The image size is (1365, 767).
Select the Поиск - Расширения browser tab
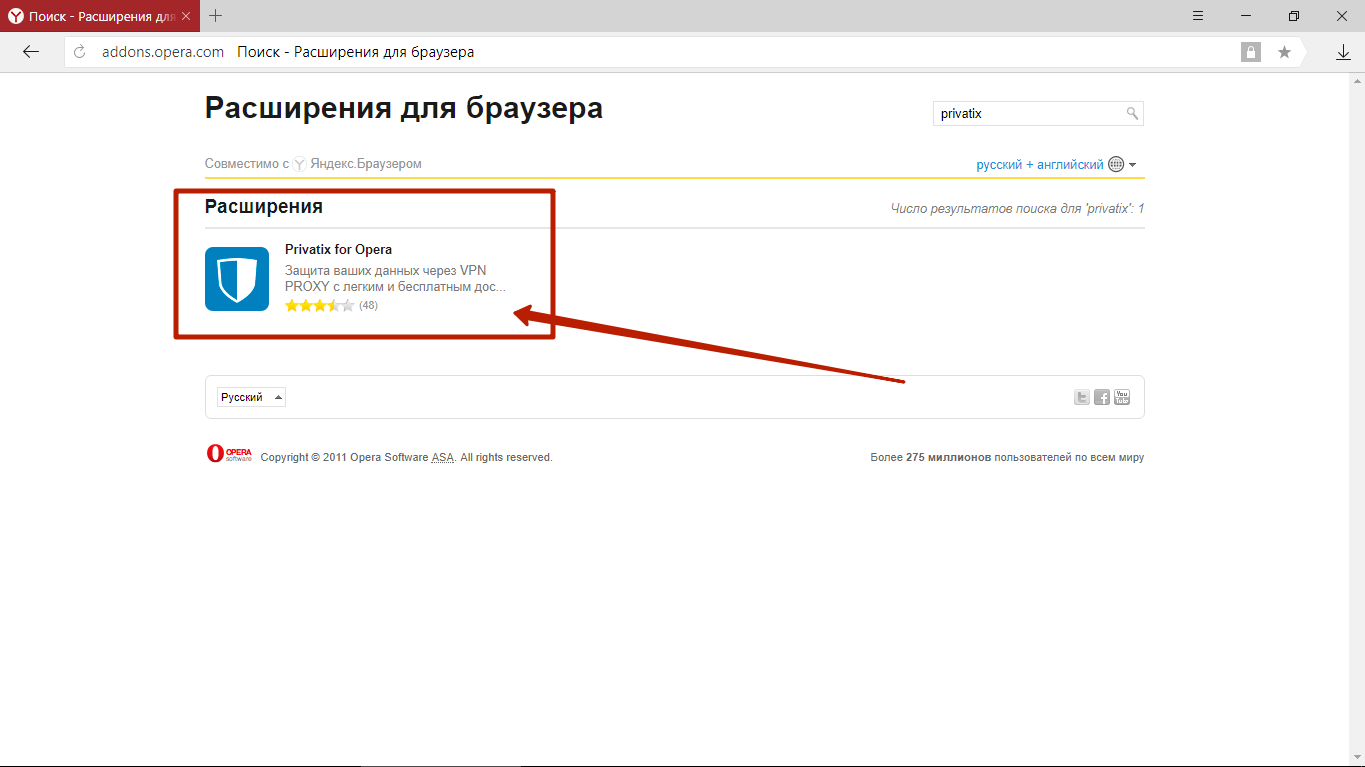coord(100,16)
